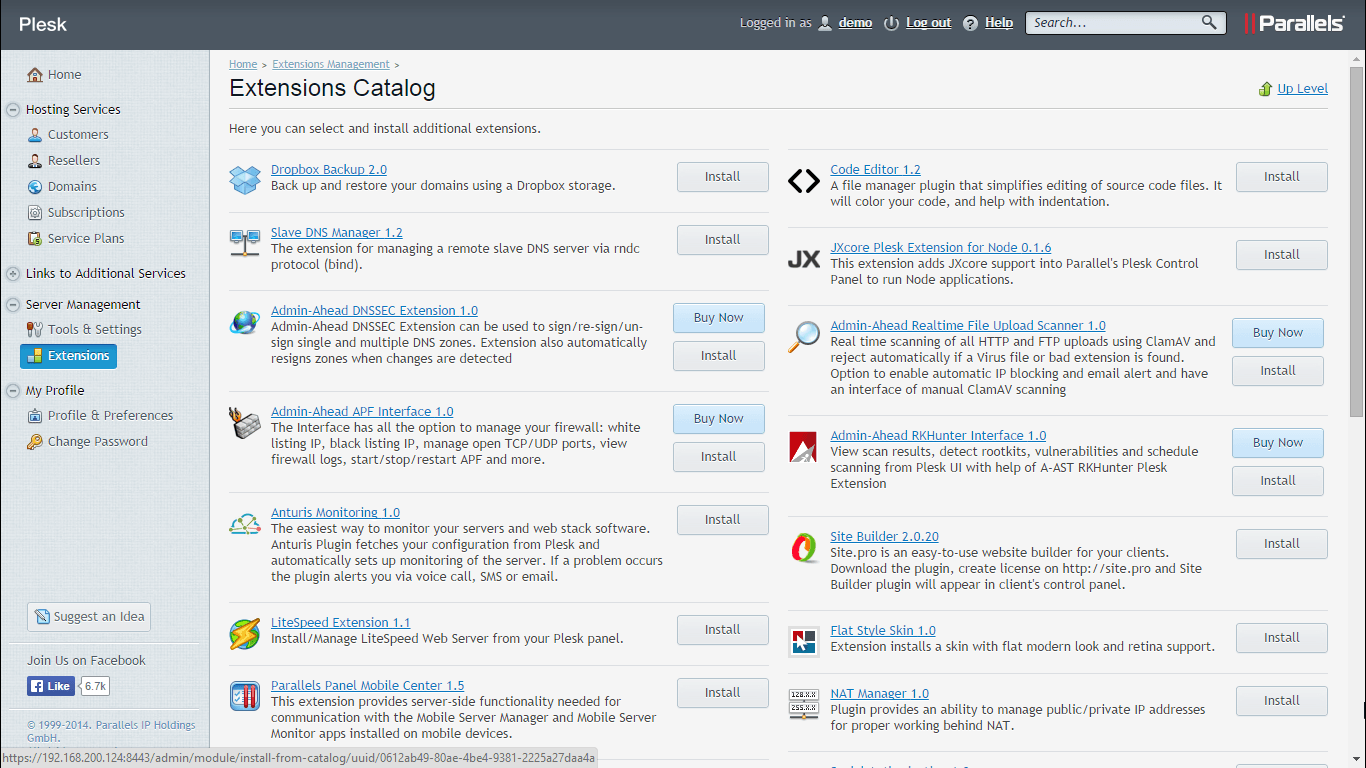Click the Dropbox Backup extension icon
This screenshot has width=1366, height=768.
(245, 180)
